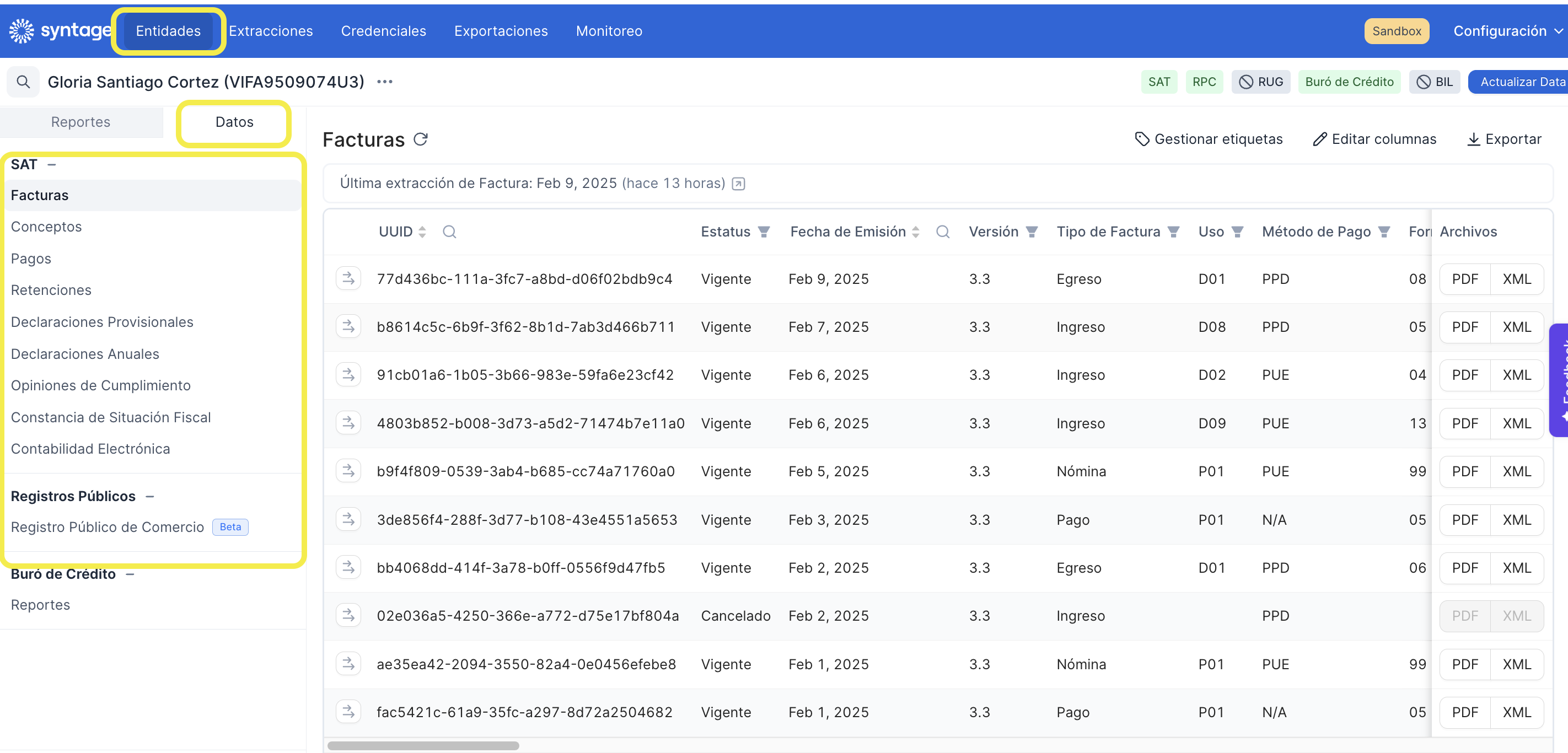Open row arrow icon for invoice 3de856f4
Viewport: 1568px width, 753px height.
pos(348,519)
